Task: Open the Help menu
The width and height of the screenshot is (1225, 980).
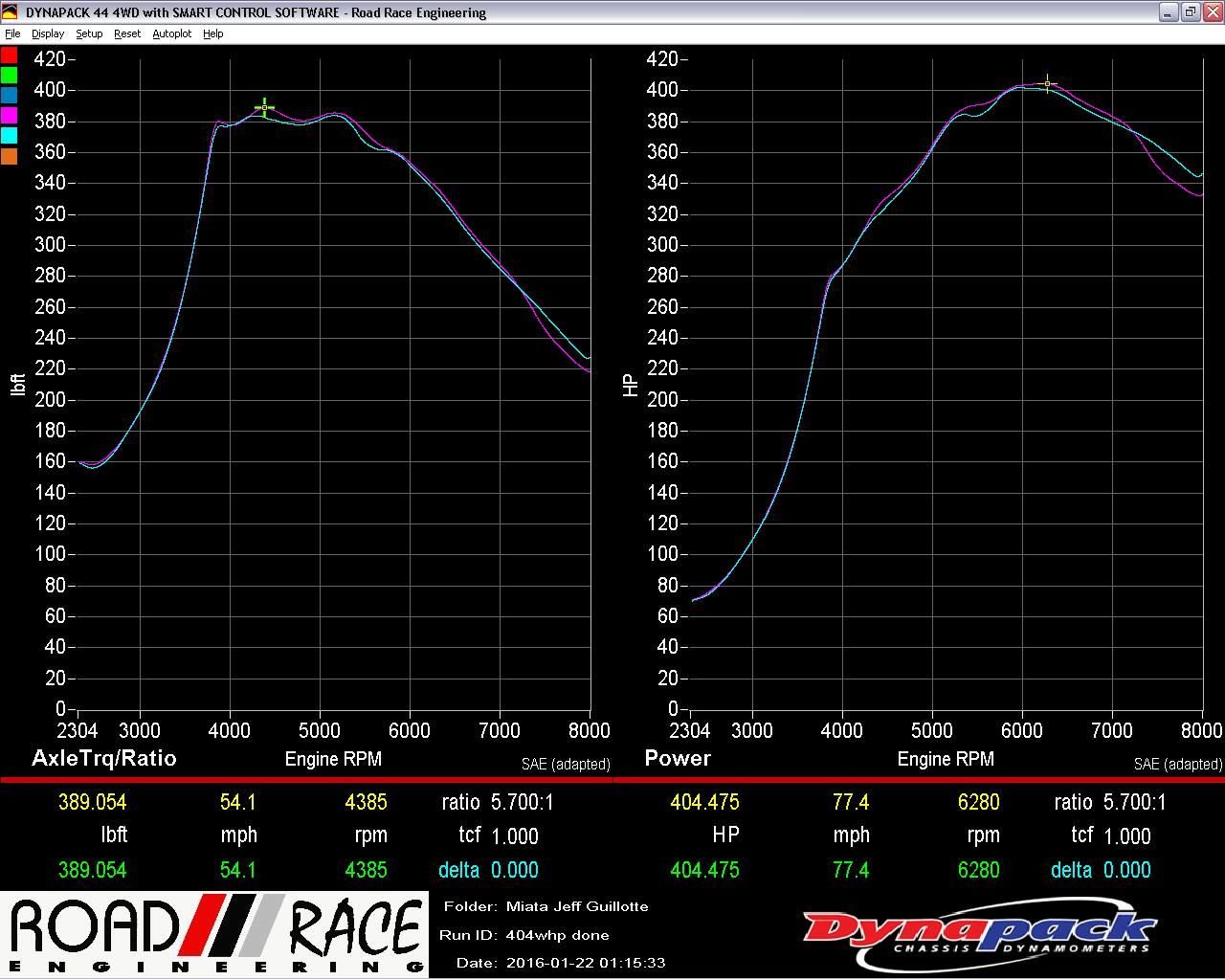Action: tap(212, 33)
